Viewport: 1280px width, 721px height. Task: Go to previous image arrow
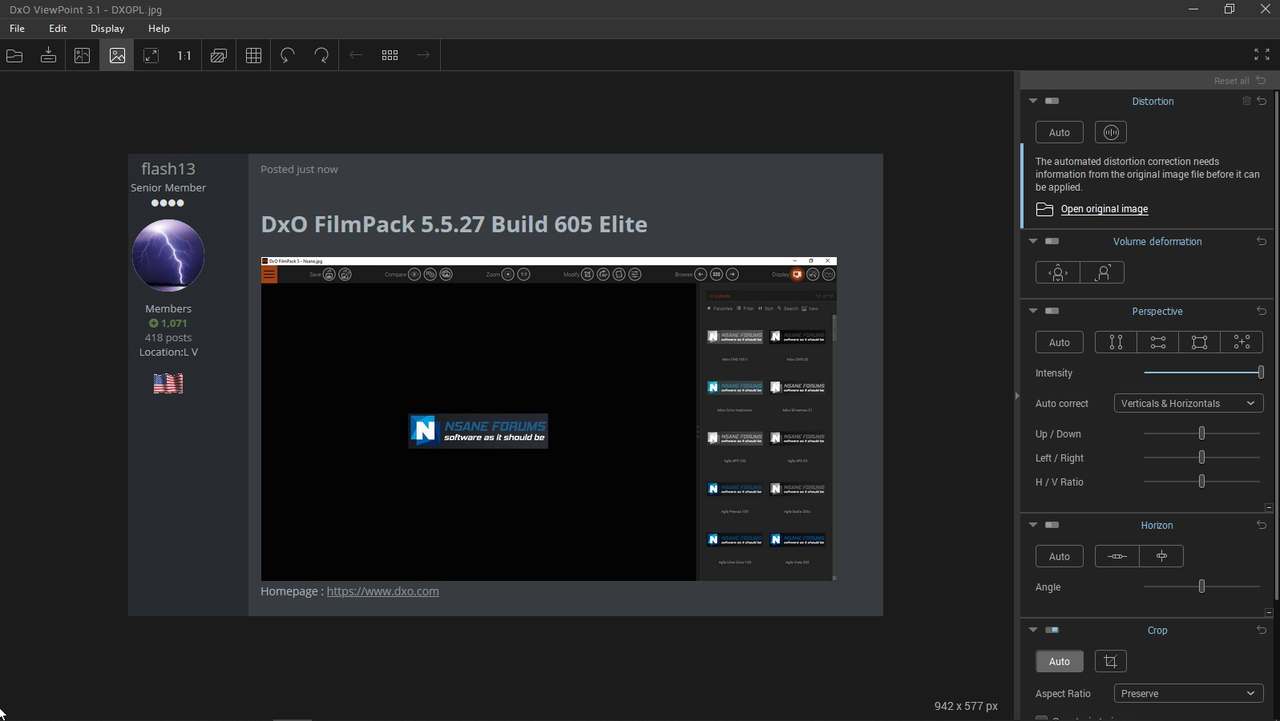(x=356, y=56)
